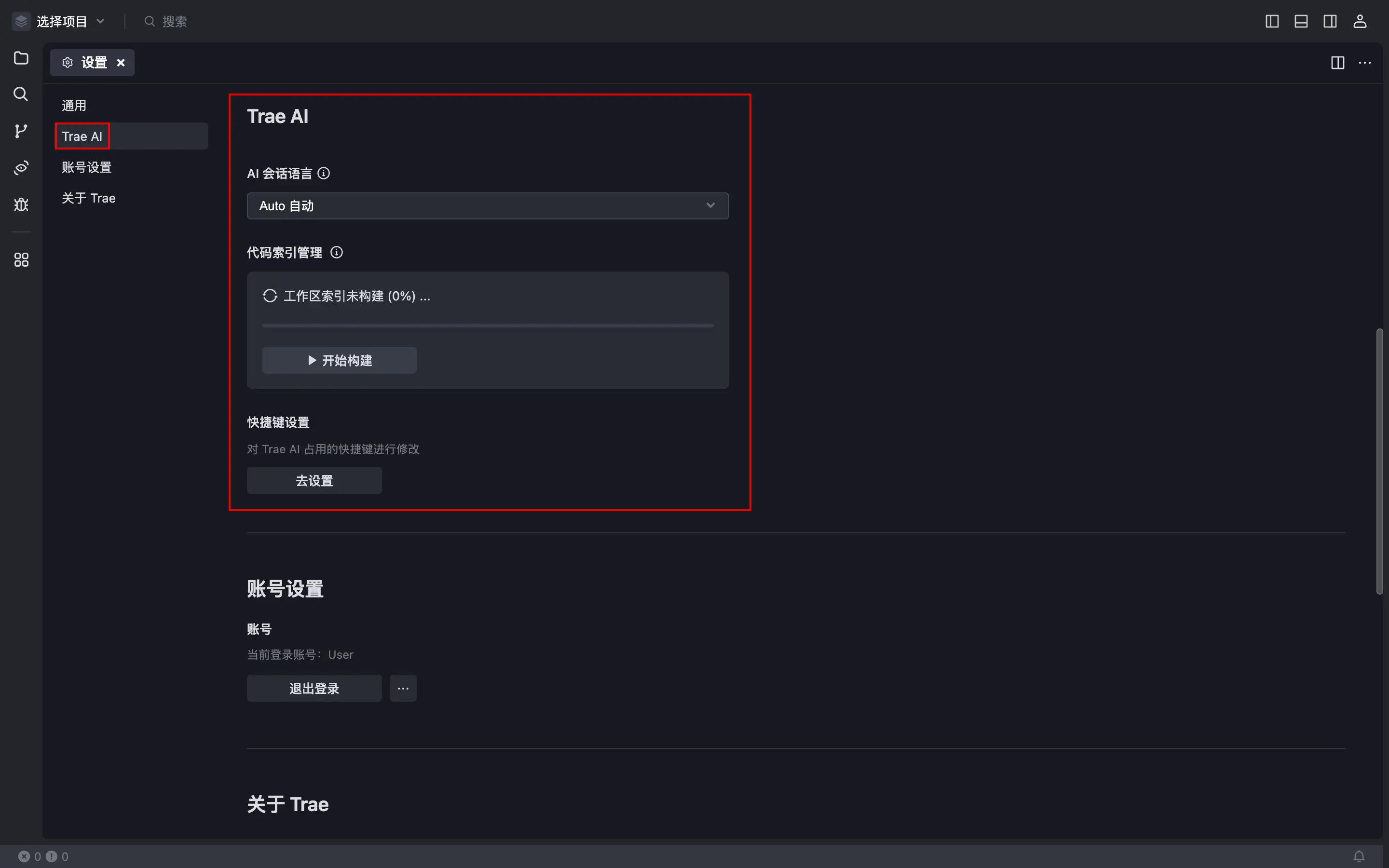Viewport: 1389px width, 868px height.
Task: Click info icon beside AI 会话语言
Action: click(x=324, y=174)
